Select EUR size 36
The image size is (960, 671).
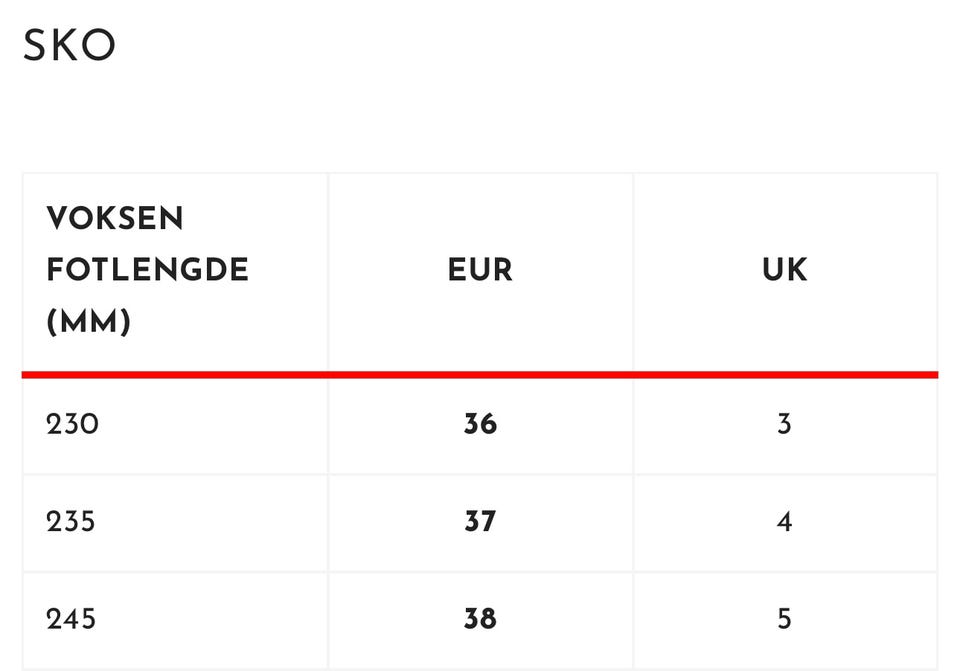click(480, 424)
